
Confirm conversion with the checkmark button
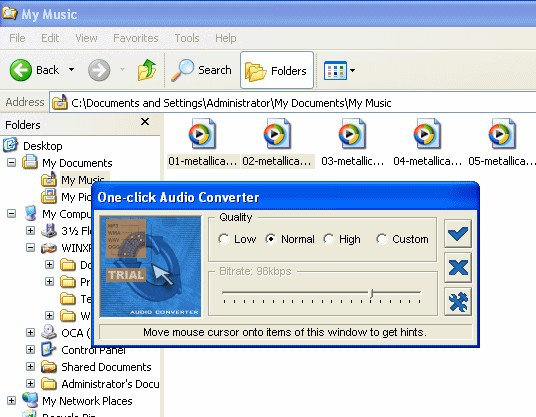point(458,234)
